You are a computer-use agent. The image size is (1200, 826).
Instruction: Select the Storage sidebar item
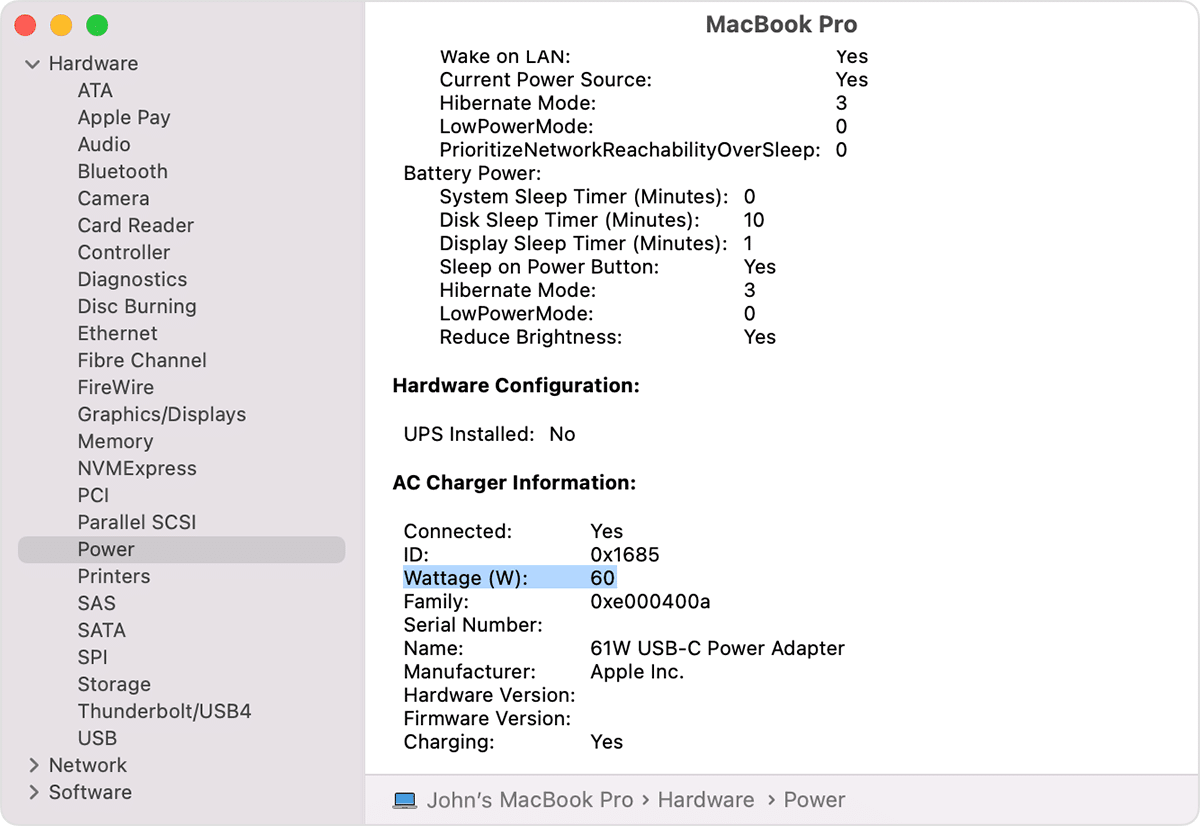pyautogui.click(x=114, y=685)
